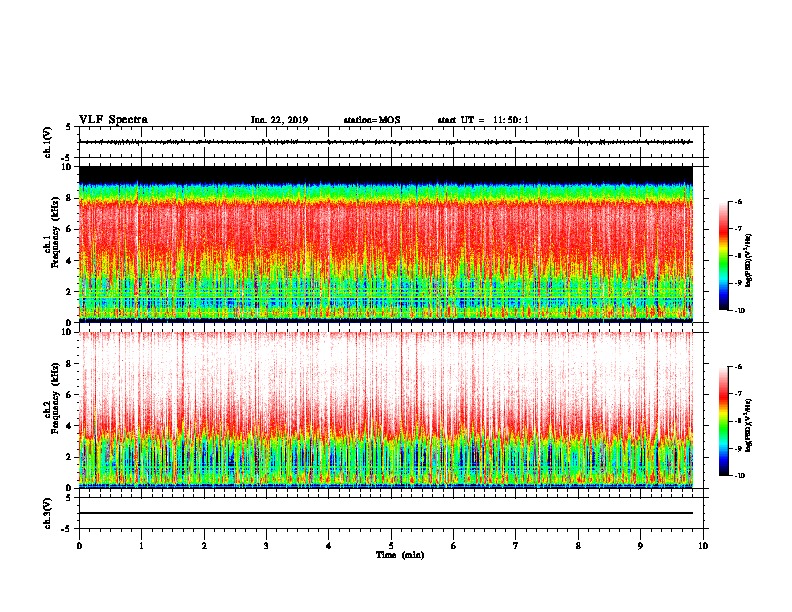792x612 pixels.
Task: Click time axis tick label "5"
Action: click(x=391, y=546)
